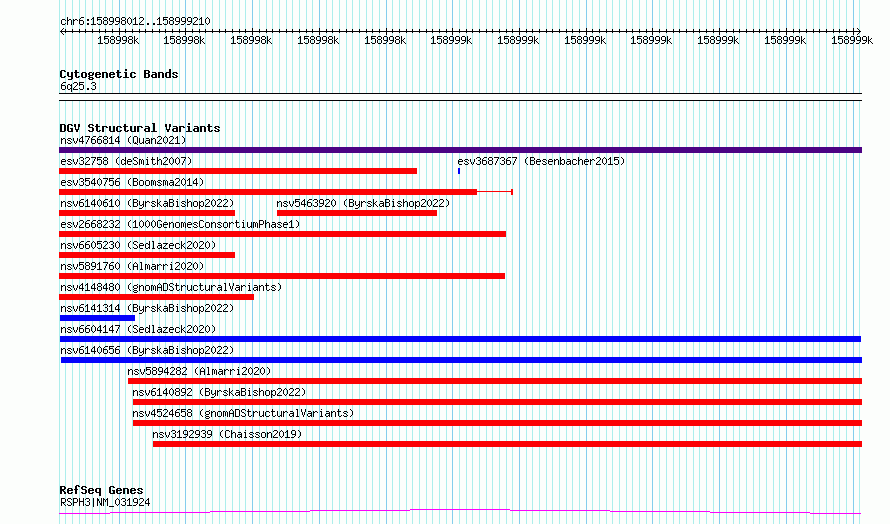Click the red nsv3192939 variant bar

click(507, 444)
